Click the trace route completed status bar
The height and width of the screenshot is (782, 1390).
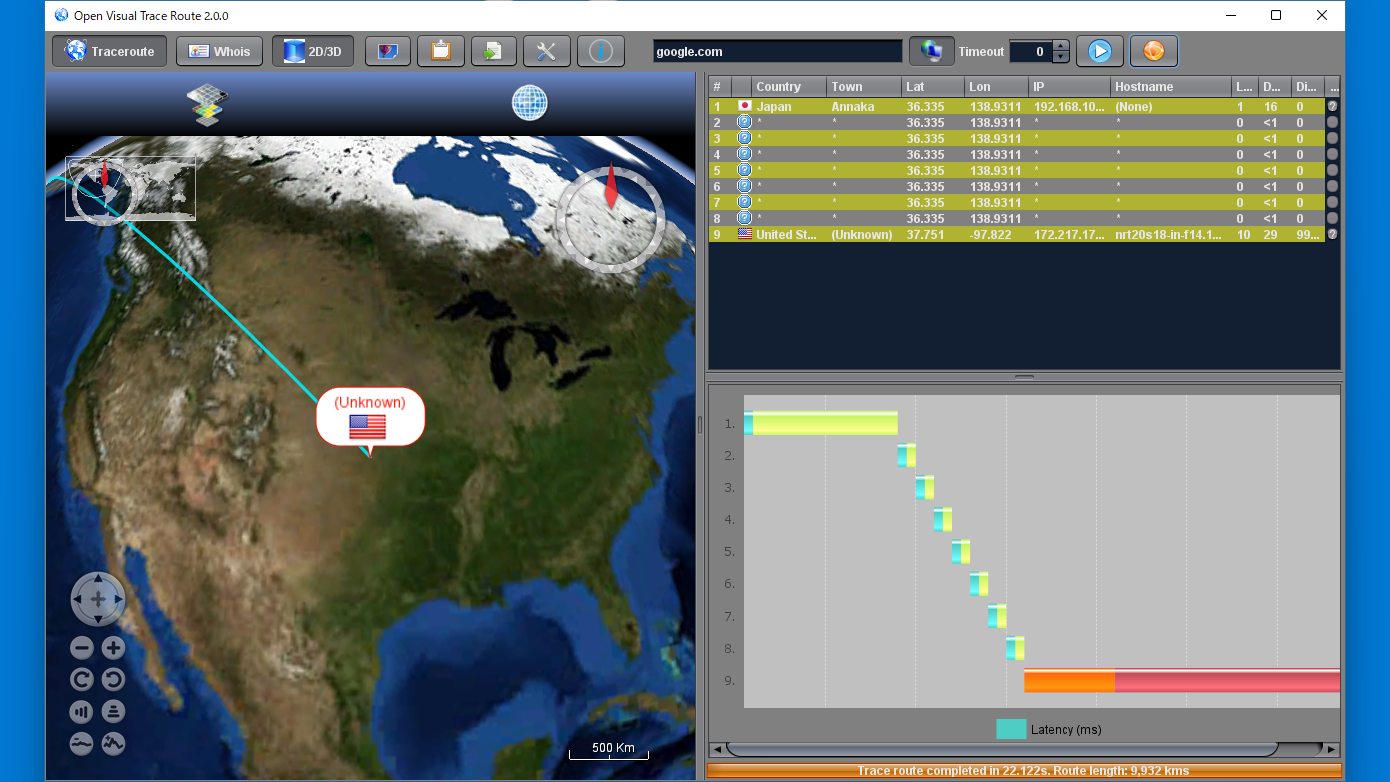coord(1023,771)
